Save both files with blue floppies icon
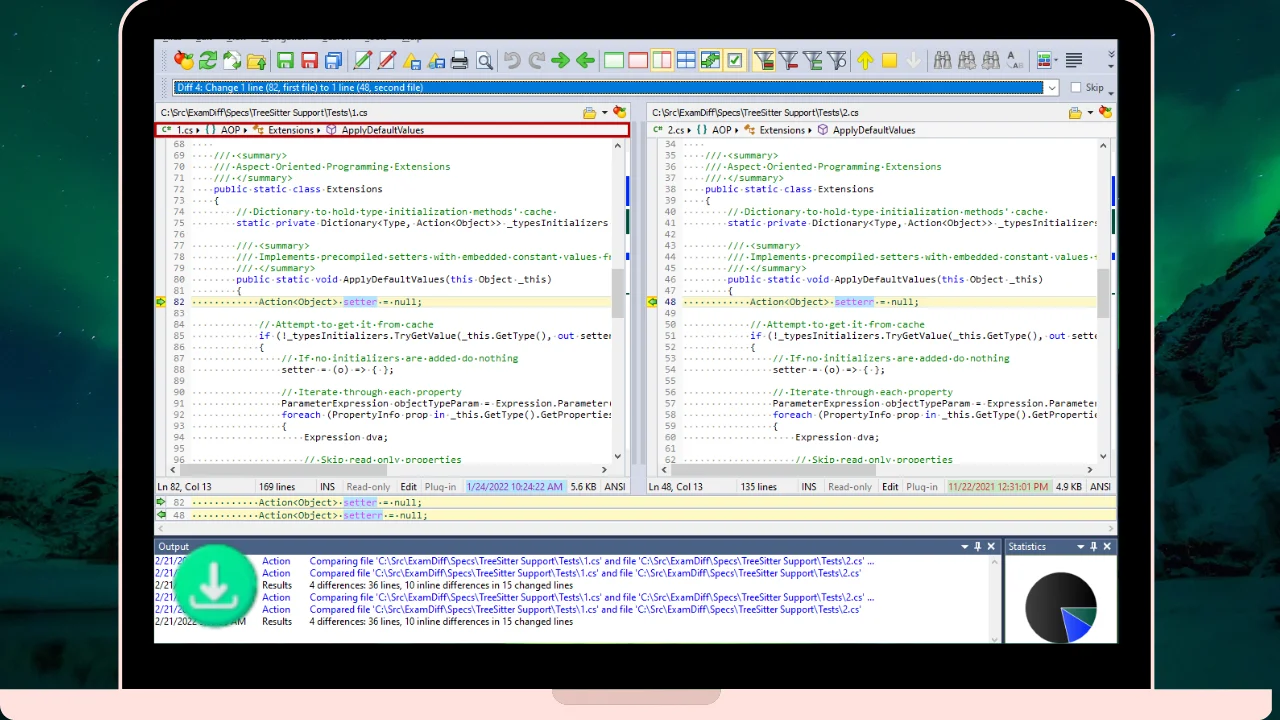This screenshot has height=720, width=1280. click(x=334, y=61)
